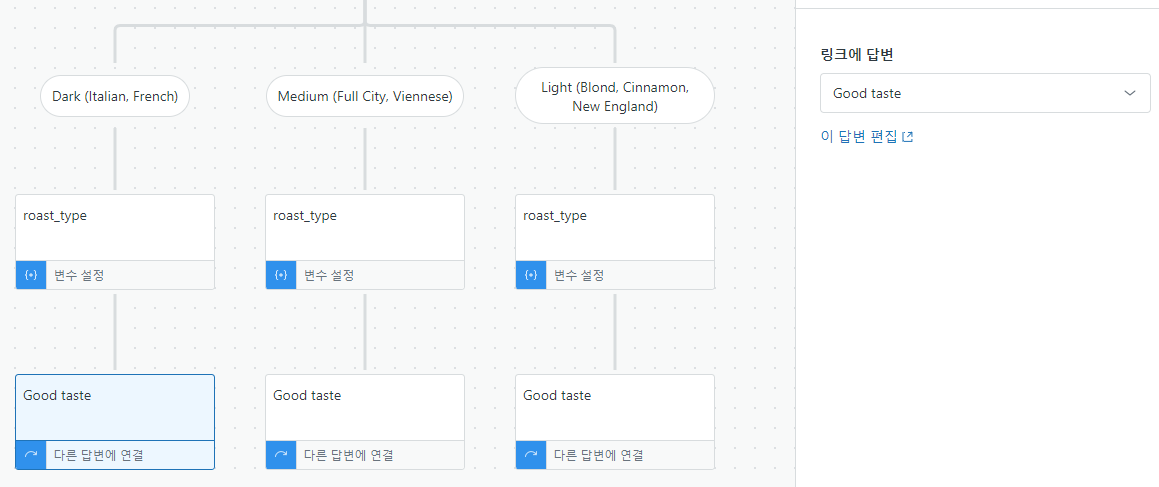This screenshot has width=1159, height=487.
Task: Select Good taste step under Light branch
Action: pos(615,421)
